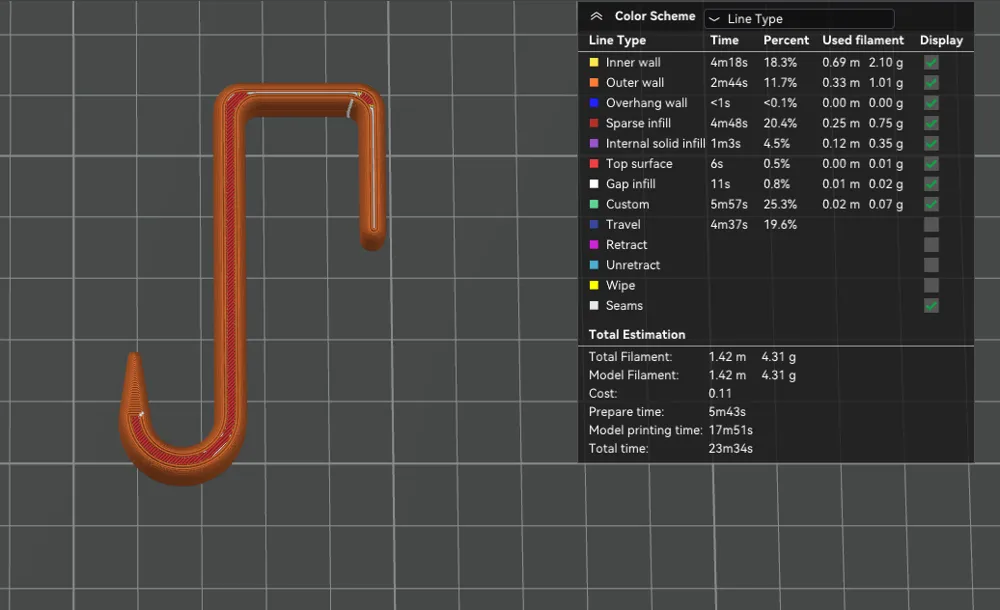Click the Used filament column header
Screen dimensions: 1000x610
click(863, 40)
